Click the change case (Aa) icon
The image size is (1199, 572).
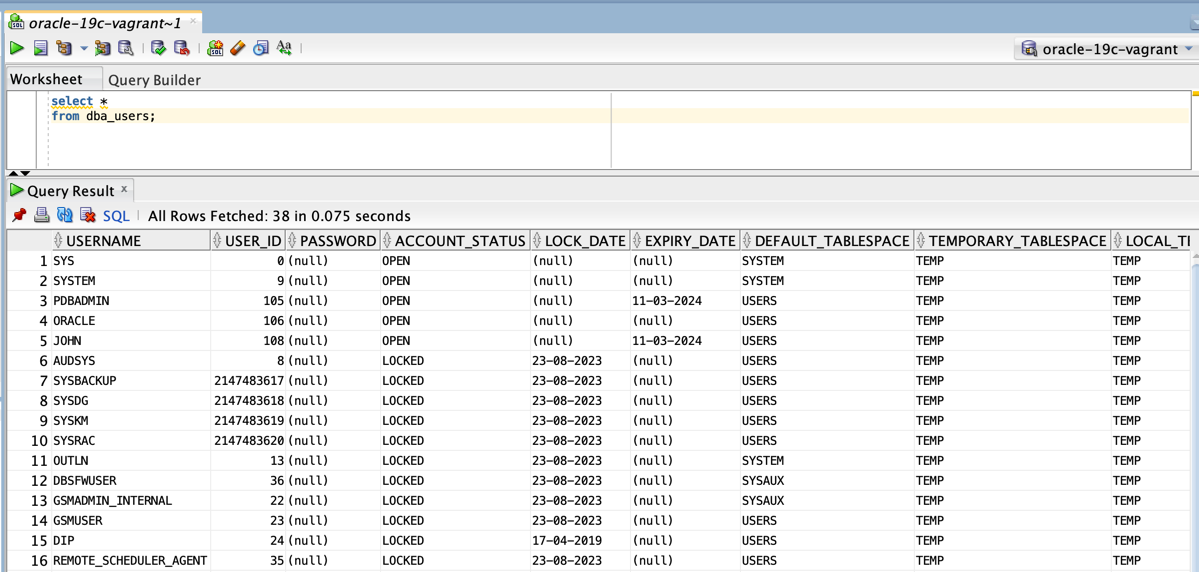[285, 48]
